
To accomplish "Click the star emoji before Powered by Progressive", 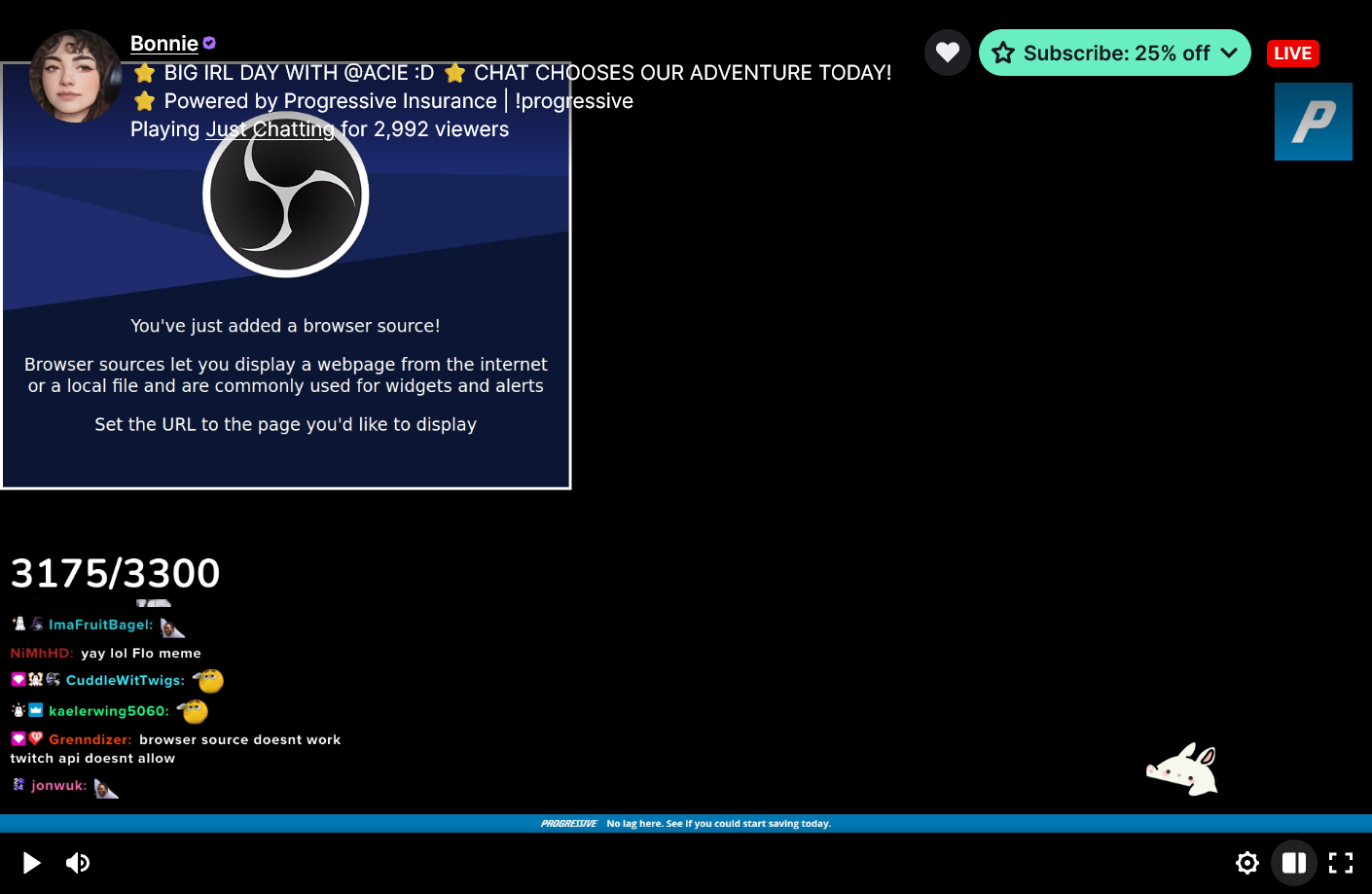I will coord(144,101).
